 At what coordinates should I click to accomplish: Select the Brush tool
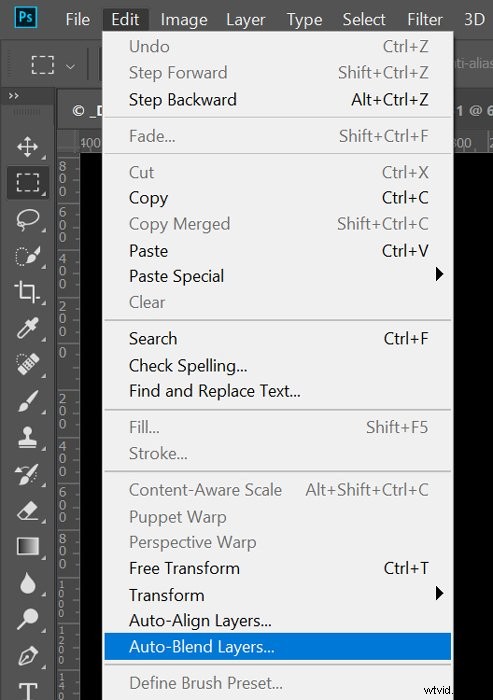[28, 401]
